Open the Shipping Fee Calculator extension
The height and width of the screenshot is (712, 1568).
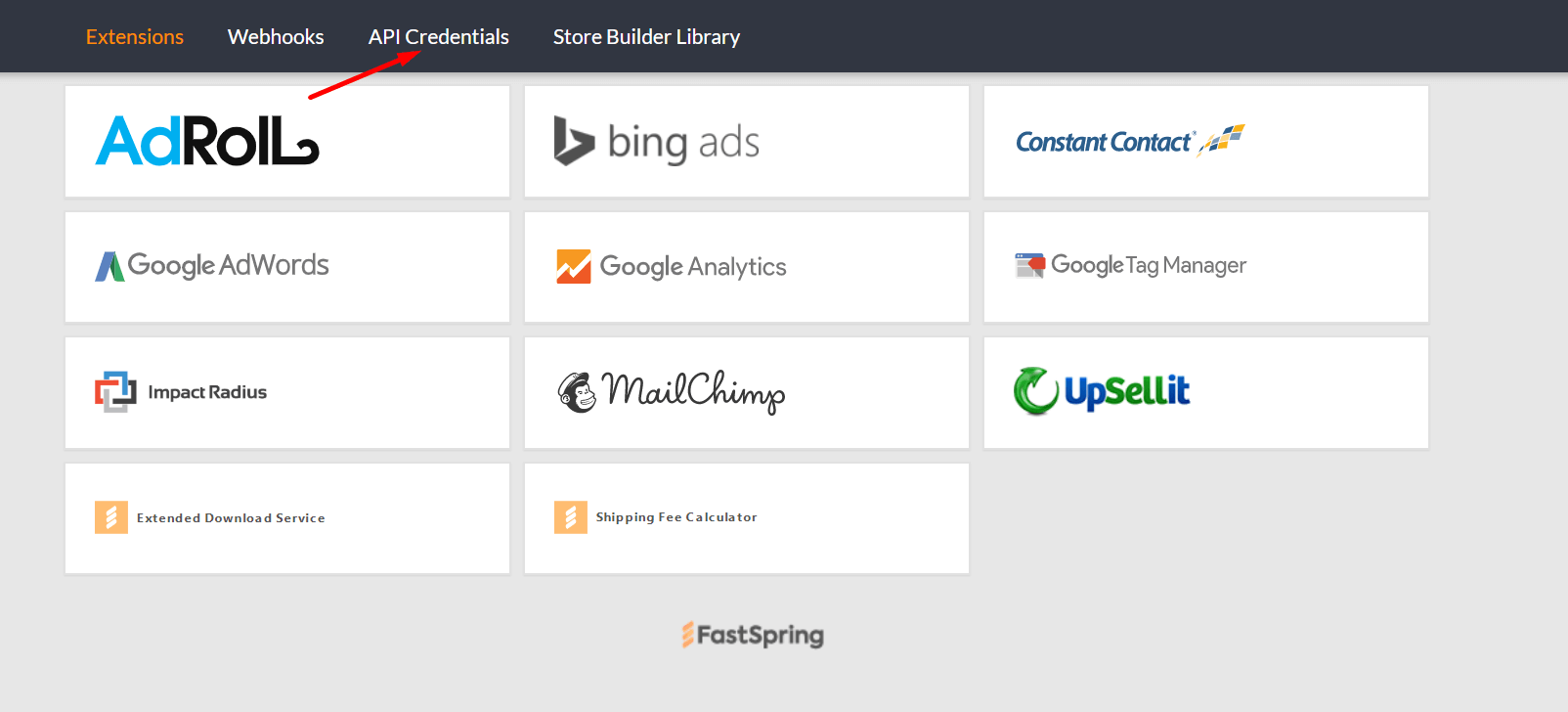click(x=746, y=517)
